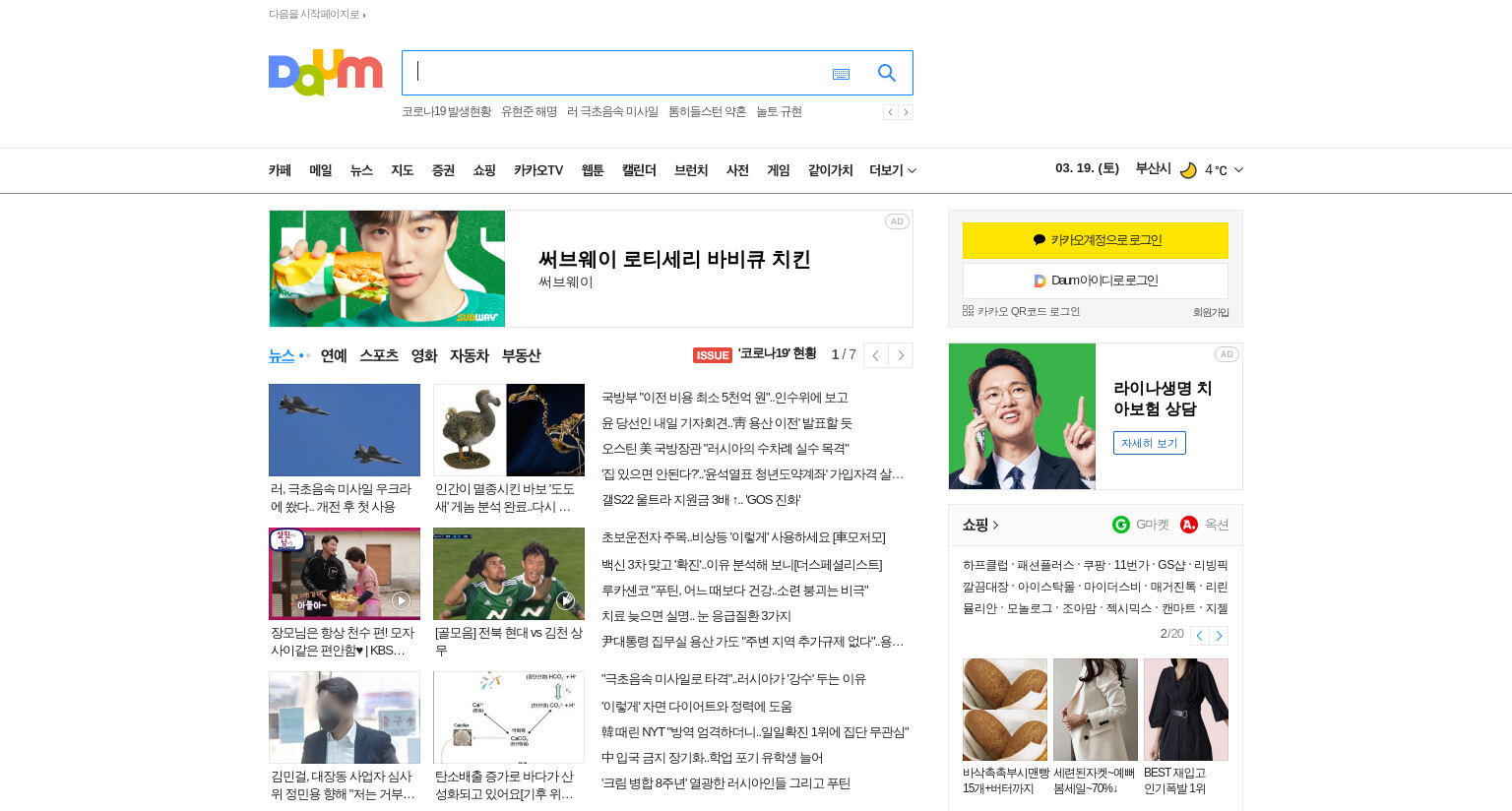Open the 카페 menu item

point(280,170)
